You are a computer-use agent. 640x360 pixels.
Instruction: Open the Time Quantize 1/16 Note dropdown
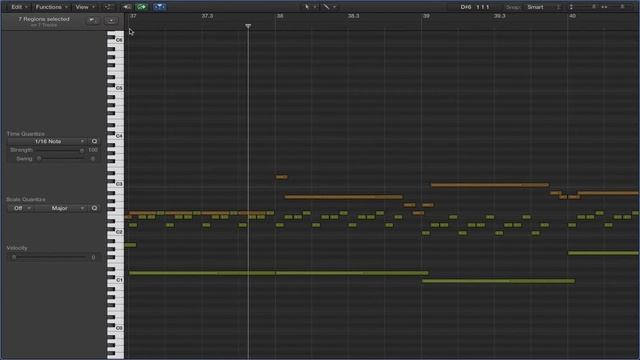coord(48,141)
